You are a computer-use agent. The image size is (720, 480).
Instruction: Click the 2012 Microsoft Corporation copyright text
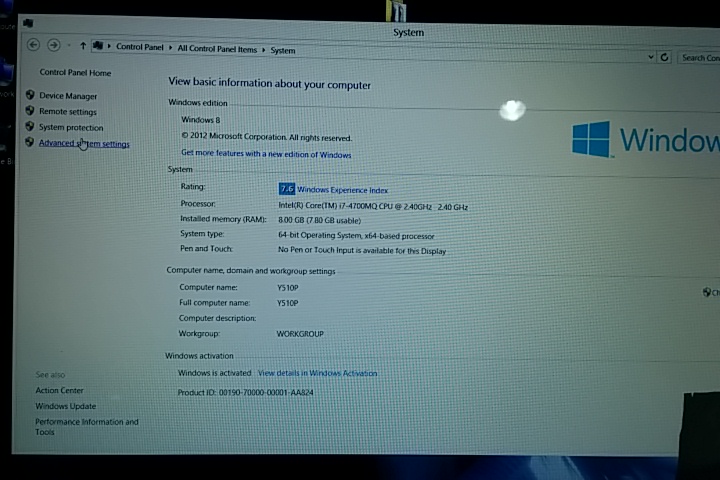pyautogui.click(x=266, y=137)
